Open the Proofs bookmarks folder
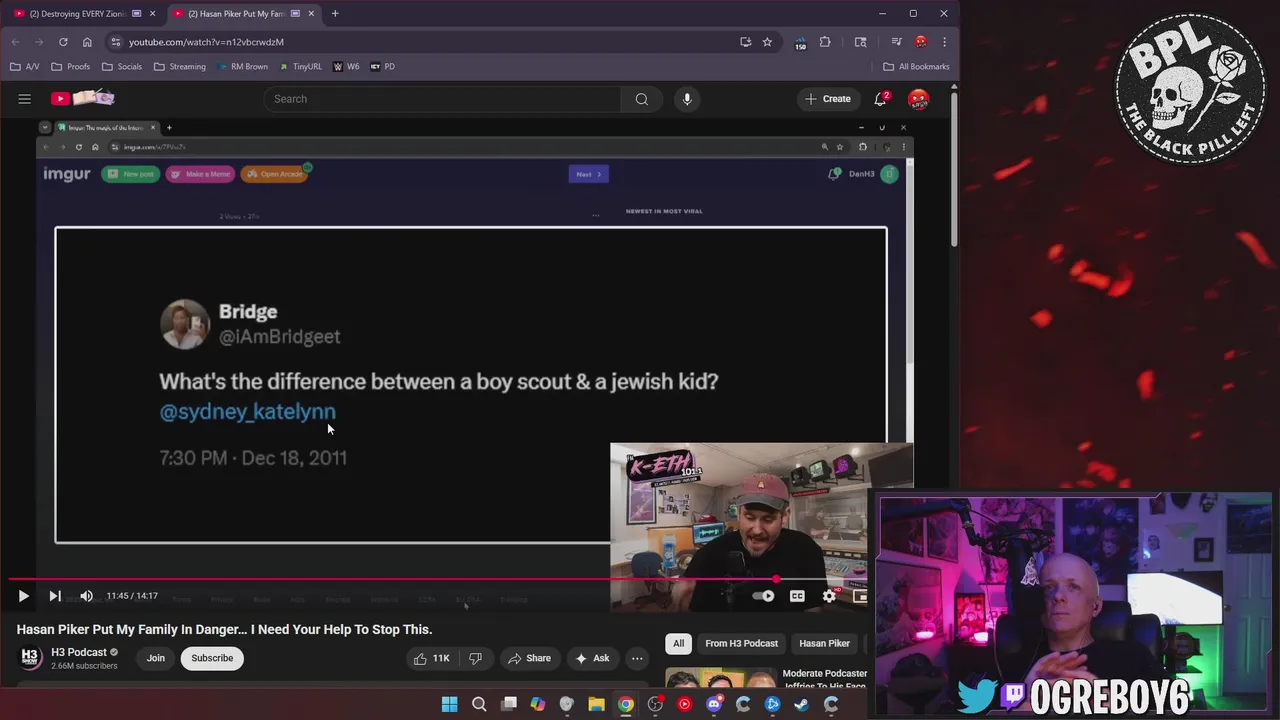1280x720 pixels. coord(71,67)
